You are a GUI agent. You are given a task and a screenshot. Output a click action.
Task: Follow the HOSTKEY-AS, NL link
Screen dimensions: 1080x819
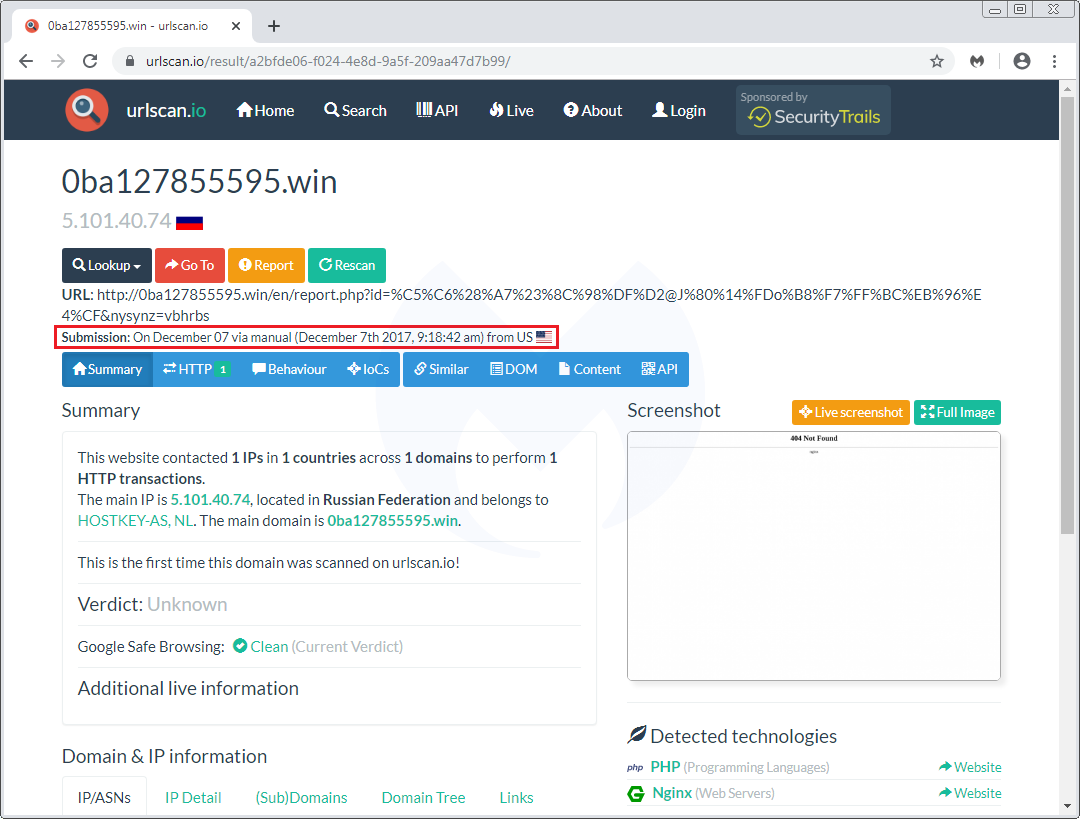pos(135,520)
